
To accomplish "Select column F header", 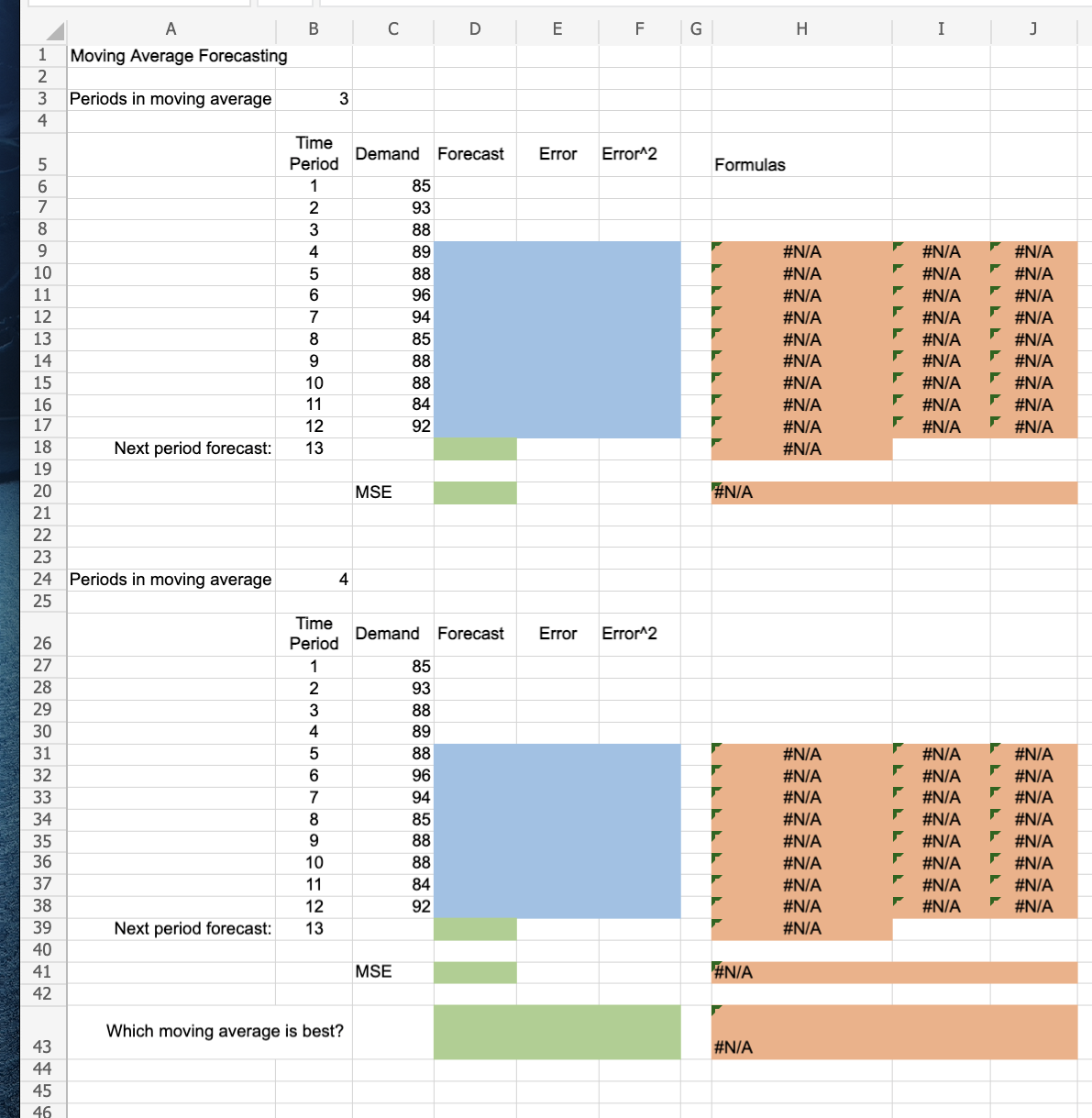I will click(x=640, y=29).
